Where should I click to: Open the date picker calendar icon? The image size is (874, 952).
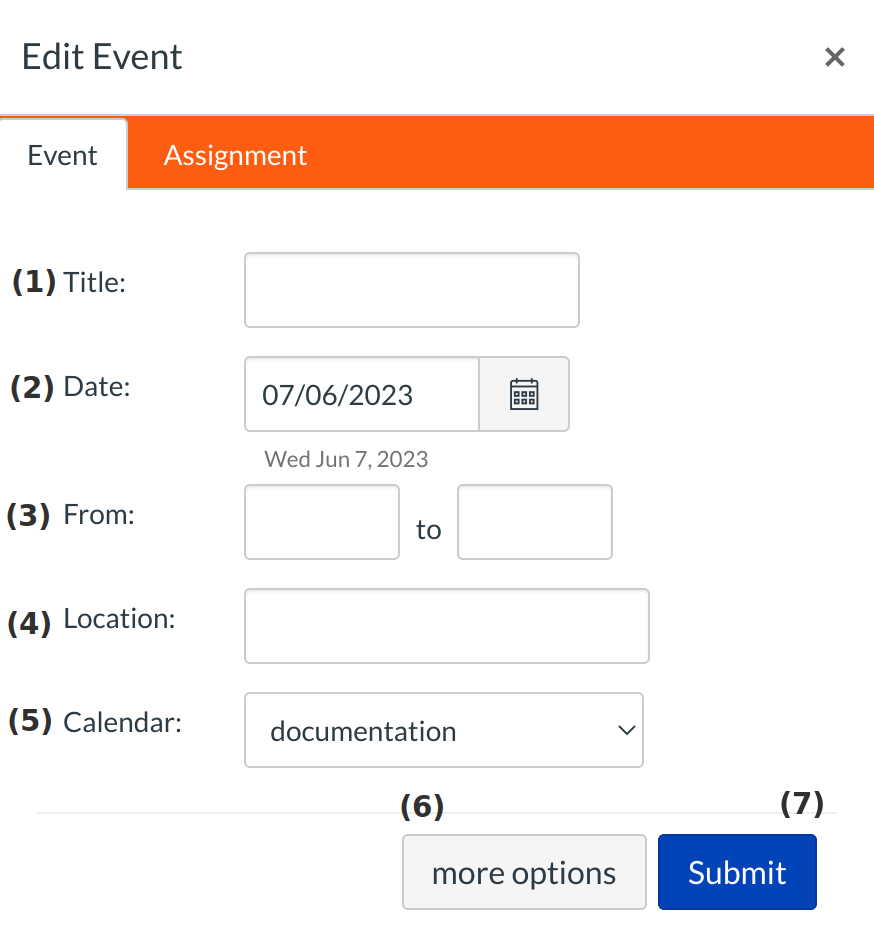tap(524, 394)
